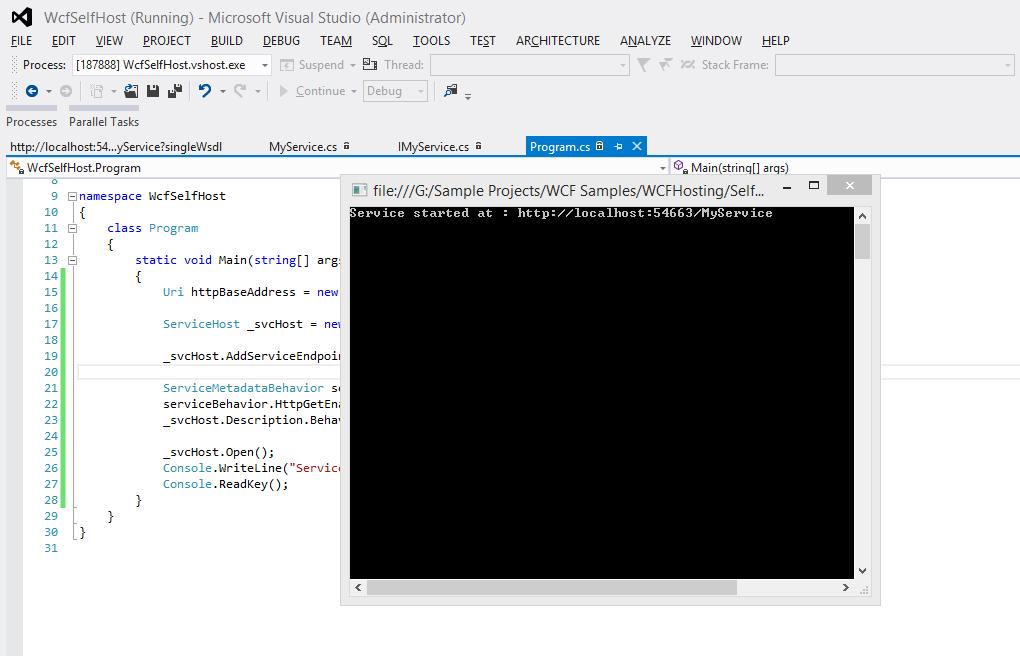Expand the Continue button dropdown arrow
1020x656 pixels.
(x=354, y=91)
